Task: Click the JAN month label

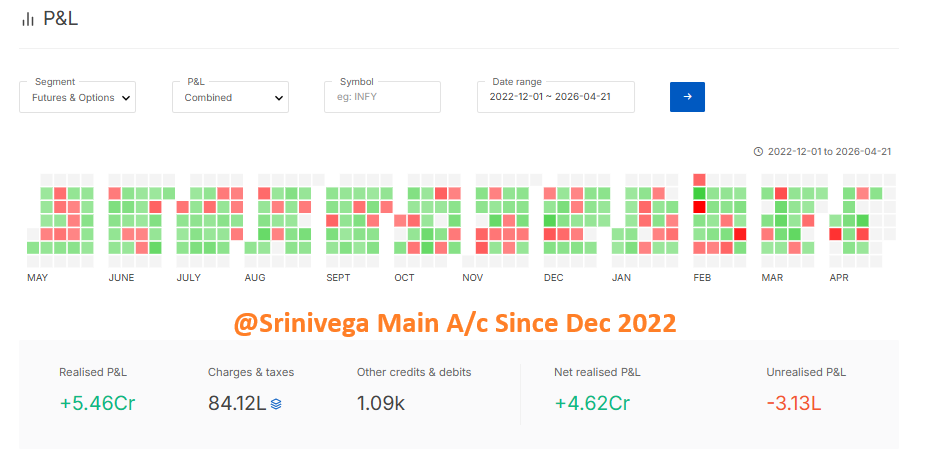Action: (621, 278)
